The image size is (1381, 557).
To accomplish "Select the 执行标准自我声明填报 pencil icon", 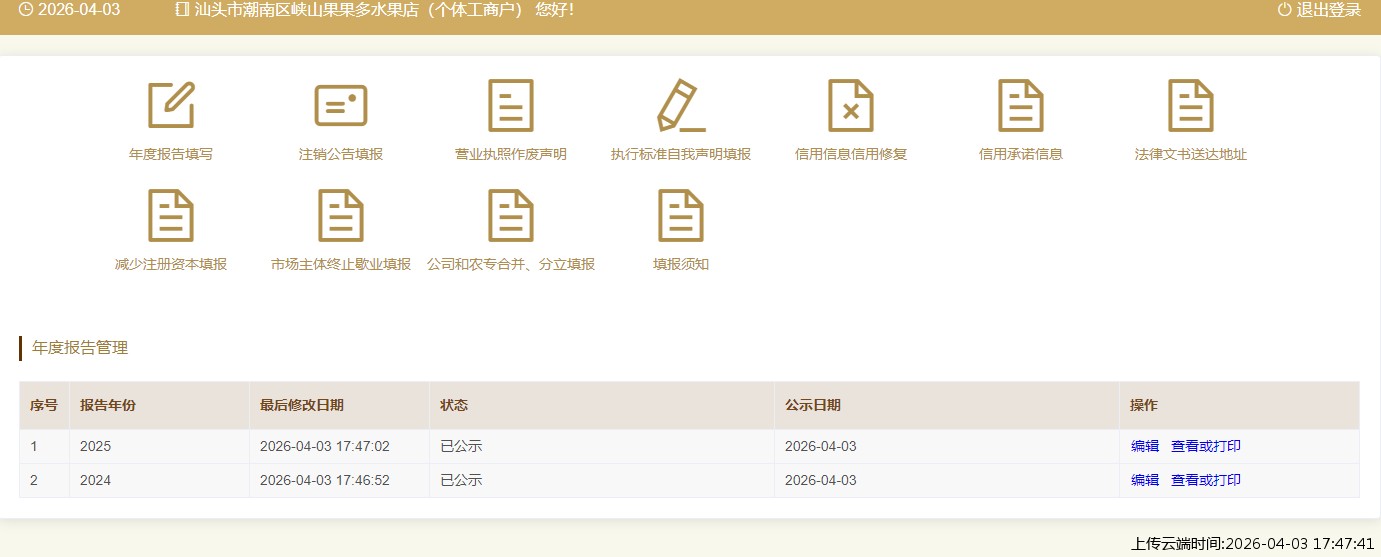I will (x=681, y=106).
